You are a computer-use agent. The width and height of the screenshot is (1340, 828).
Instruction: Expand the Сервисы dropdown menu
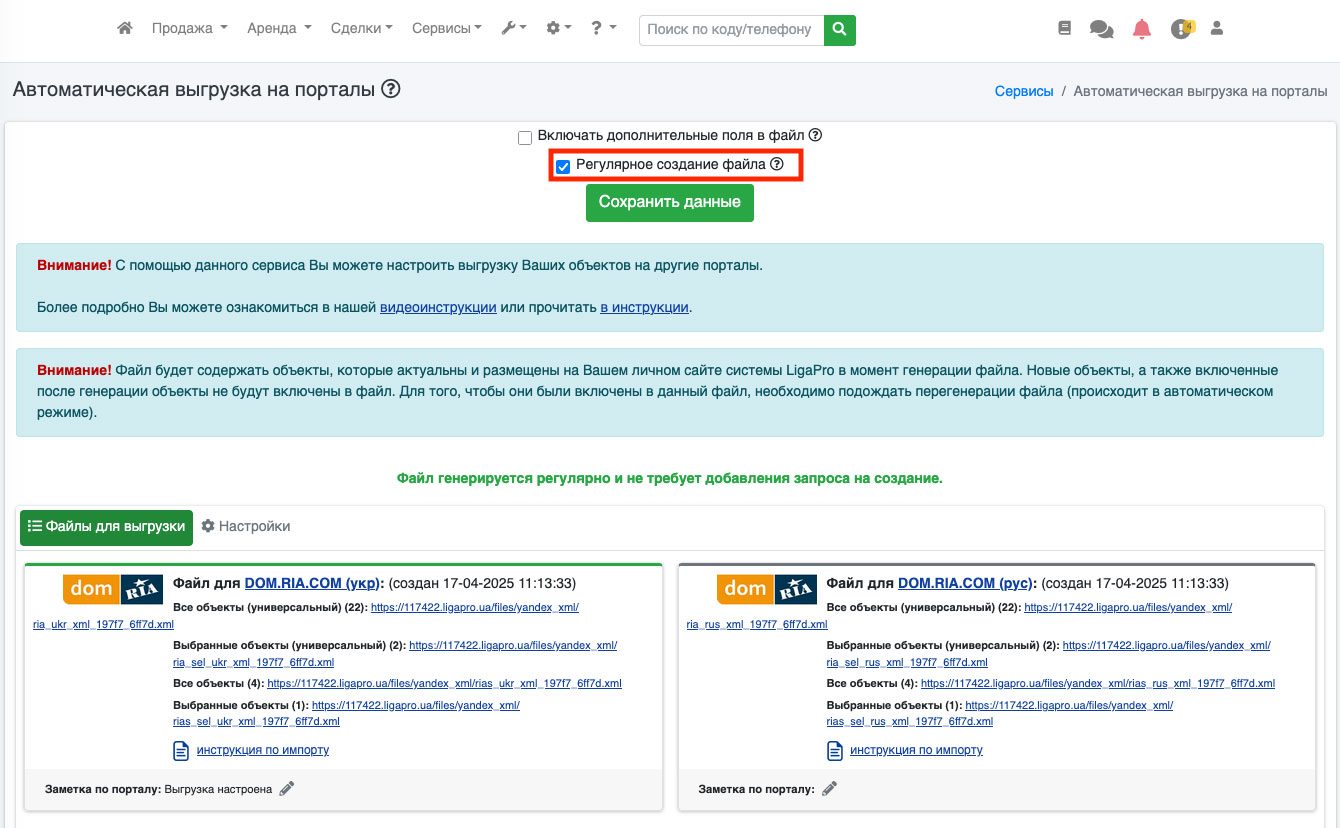[446, 29]
